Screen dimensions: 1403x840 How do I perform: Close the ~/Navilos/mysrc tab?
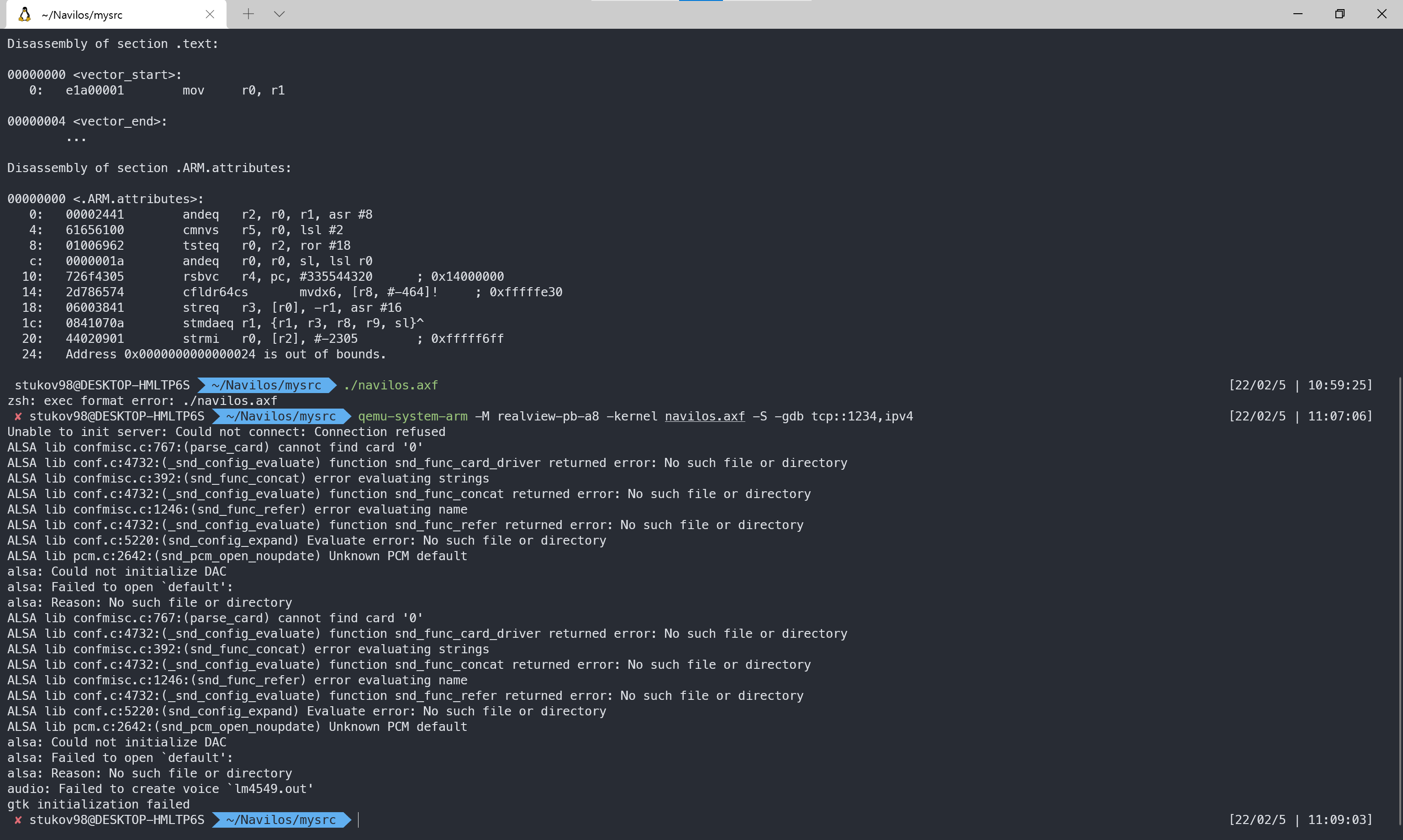pyautogui.click(x=210, y=14)
